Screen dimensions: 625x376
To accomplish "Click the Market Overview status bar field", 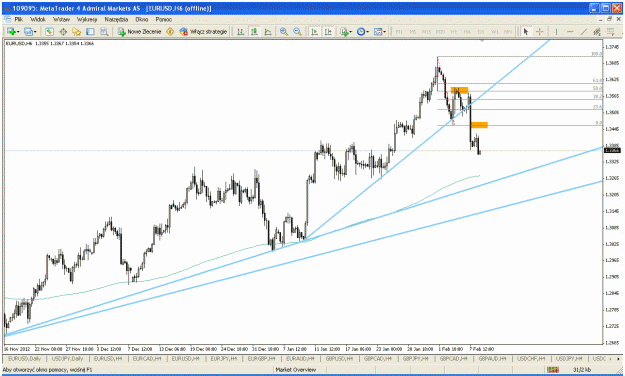I will (296, 370).
